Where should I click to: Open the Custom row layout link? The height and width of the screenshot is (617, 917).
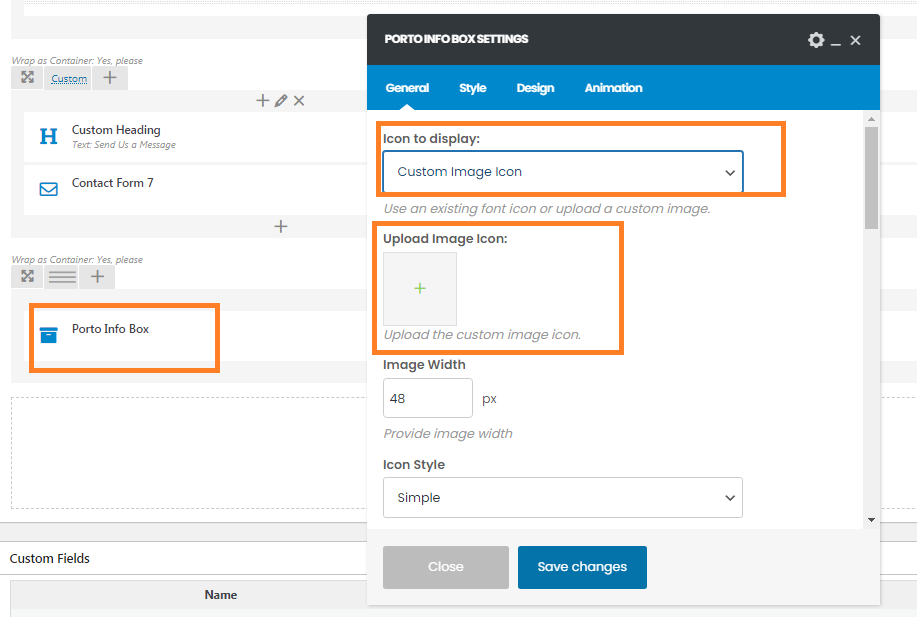(x=69, y=78)
